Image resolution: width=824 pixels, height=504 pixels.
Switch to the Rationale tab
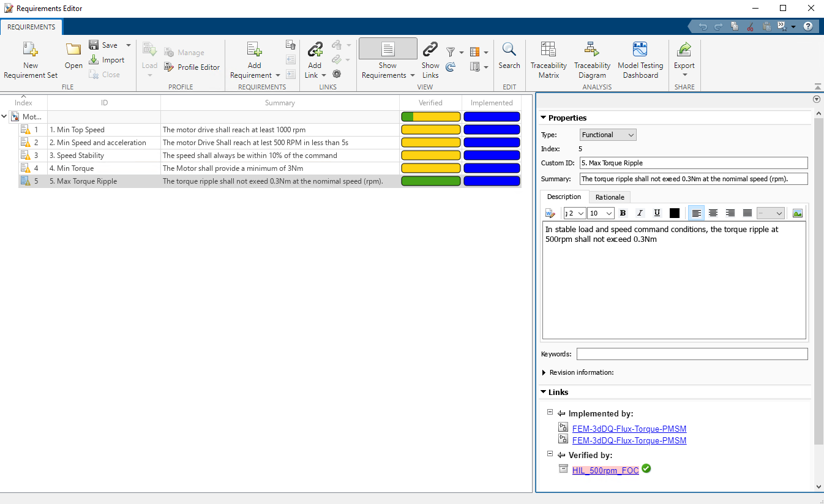[x=609, y=197]
